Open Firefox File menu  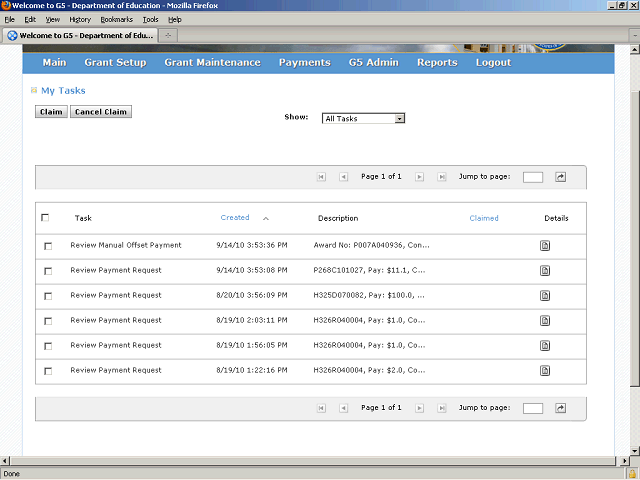pyautogui.click(x=9, y=19)
